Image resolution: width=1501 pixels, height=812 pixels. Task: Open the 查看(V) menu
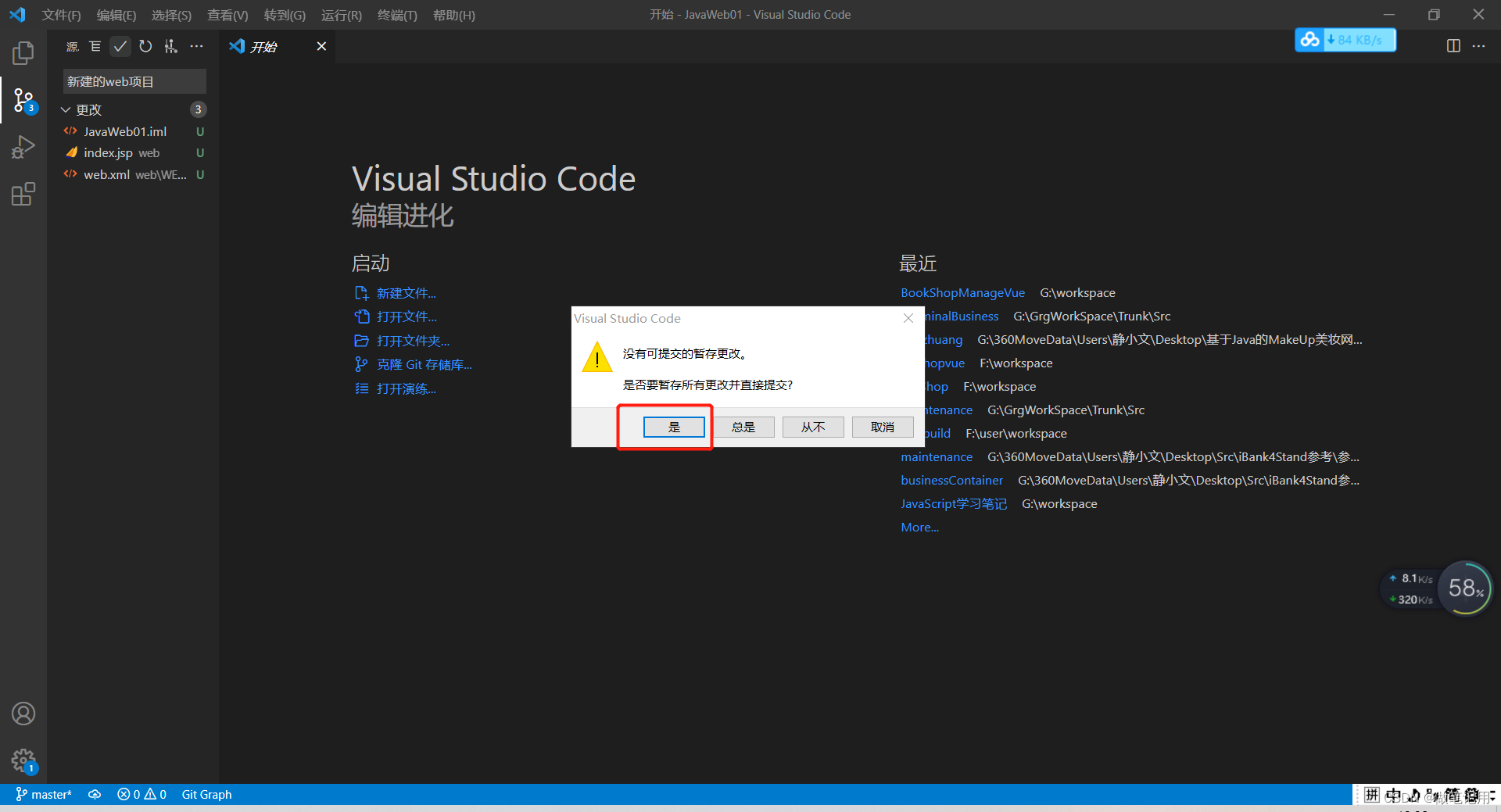227,15
